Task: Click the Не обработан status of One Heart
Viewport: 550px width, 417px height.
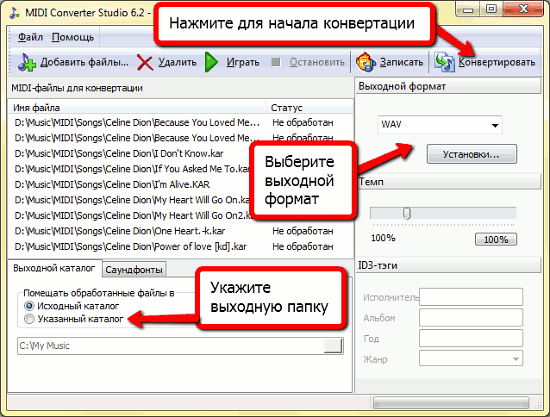Action: click(303, 231)
